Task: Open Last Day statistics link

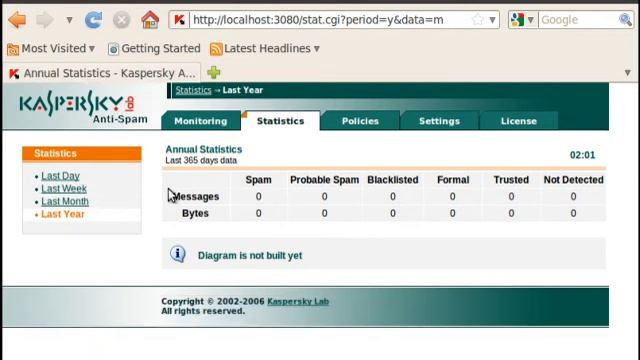Action: pos(60,176)
